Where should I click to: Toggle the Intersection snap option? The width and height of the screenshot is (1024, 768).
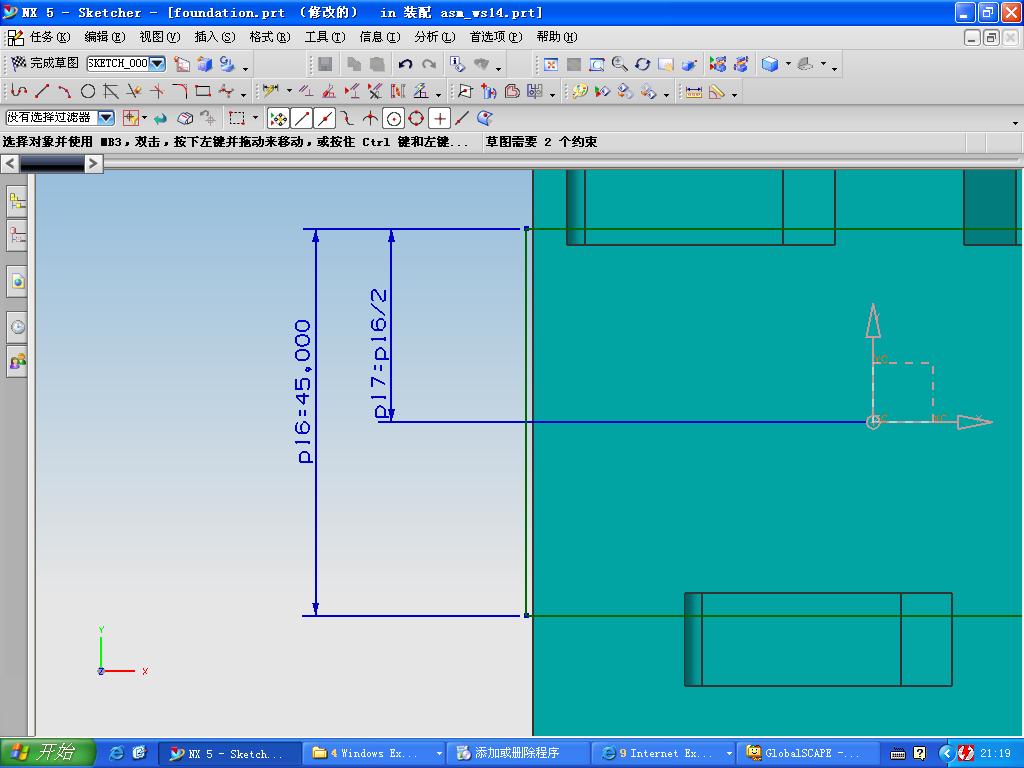tap(370, 118)
